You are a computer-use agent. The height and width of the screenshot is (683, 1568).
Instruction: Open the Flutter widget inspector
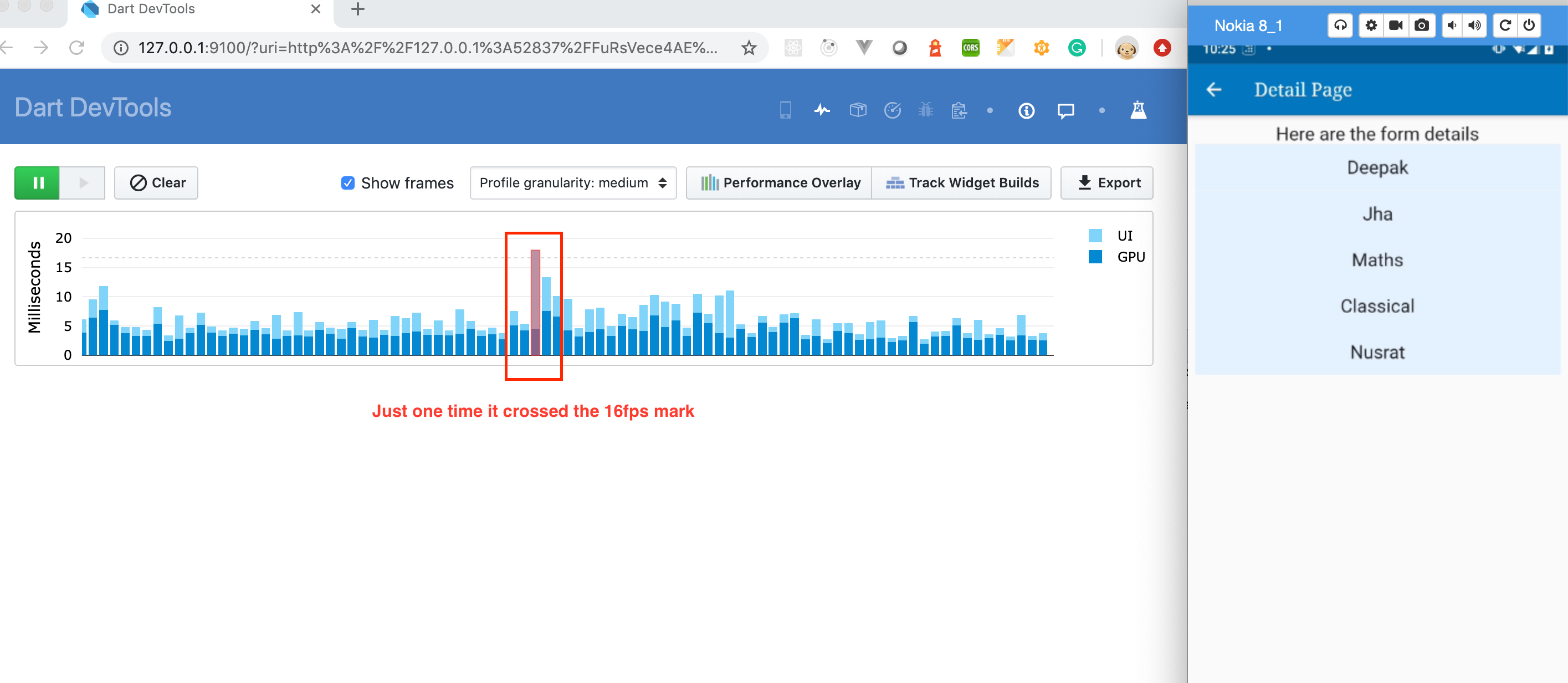pyautogui.click(x=785, y=110)
